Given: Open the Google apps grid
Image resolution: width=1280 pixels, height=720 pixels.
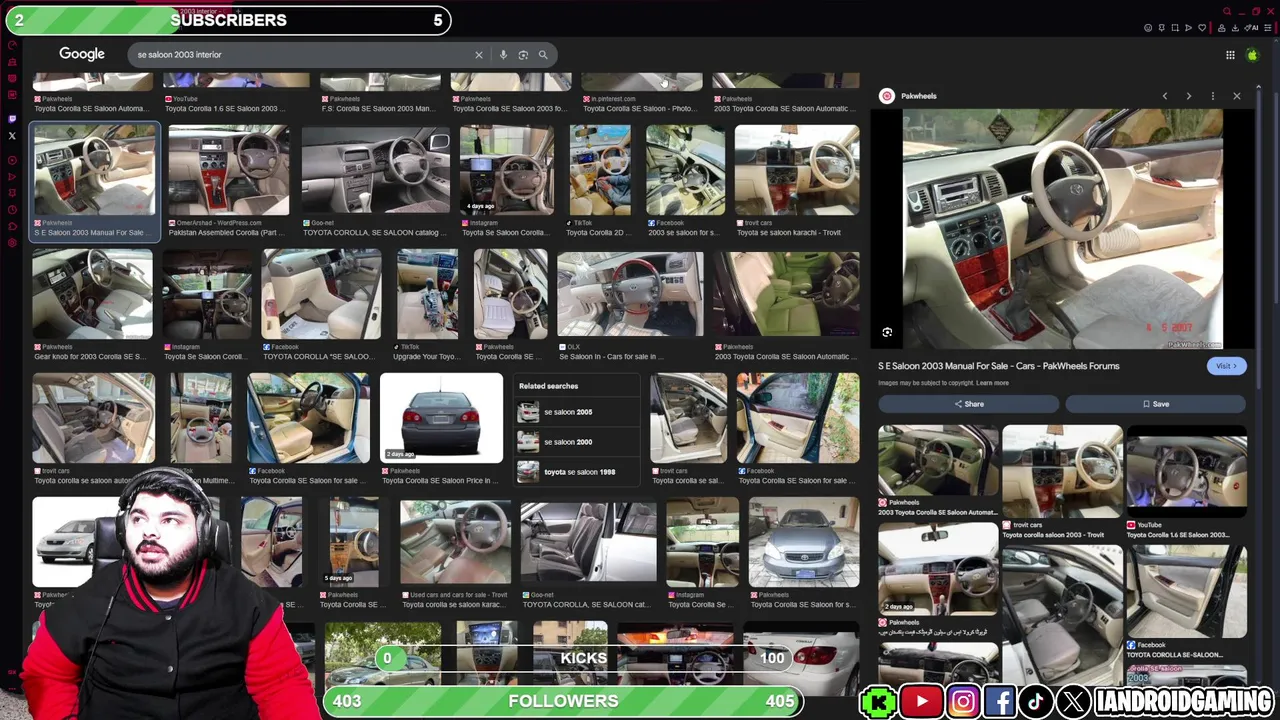Looking at the screenshot, I should [x=1230, y=55].
